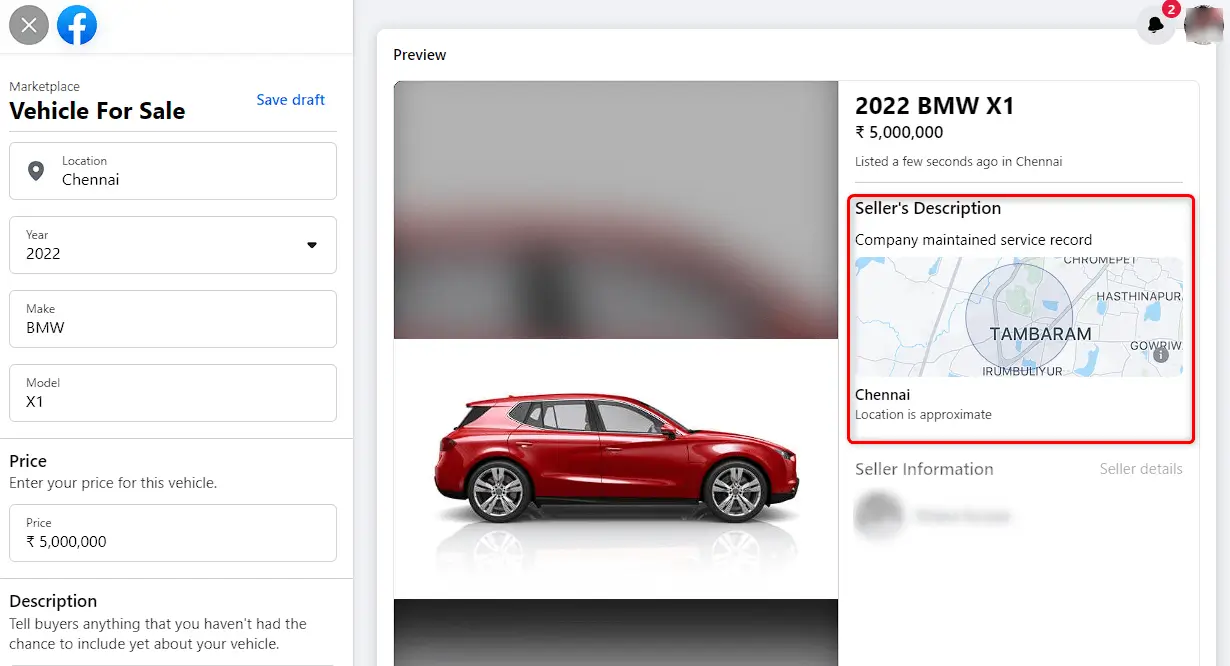Click the red car photo in preview
The width and height of the screenshot is (1230, 666).
pyautogui.click(x=616, y=468)
